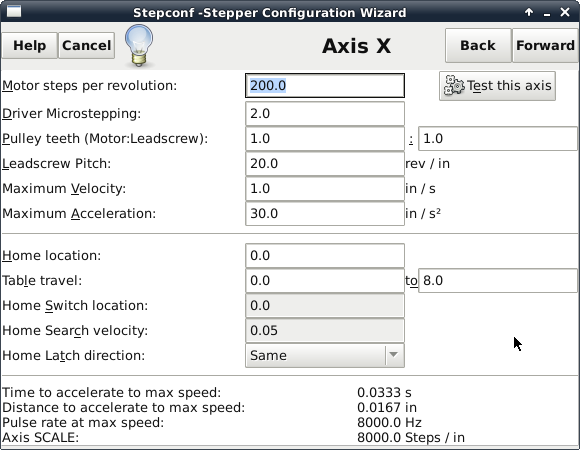Cancel the configuration wizard

(87, 45)
